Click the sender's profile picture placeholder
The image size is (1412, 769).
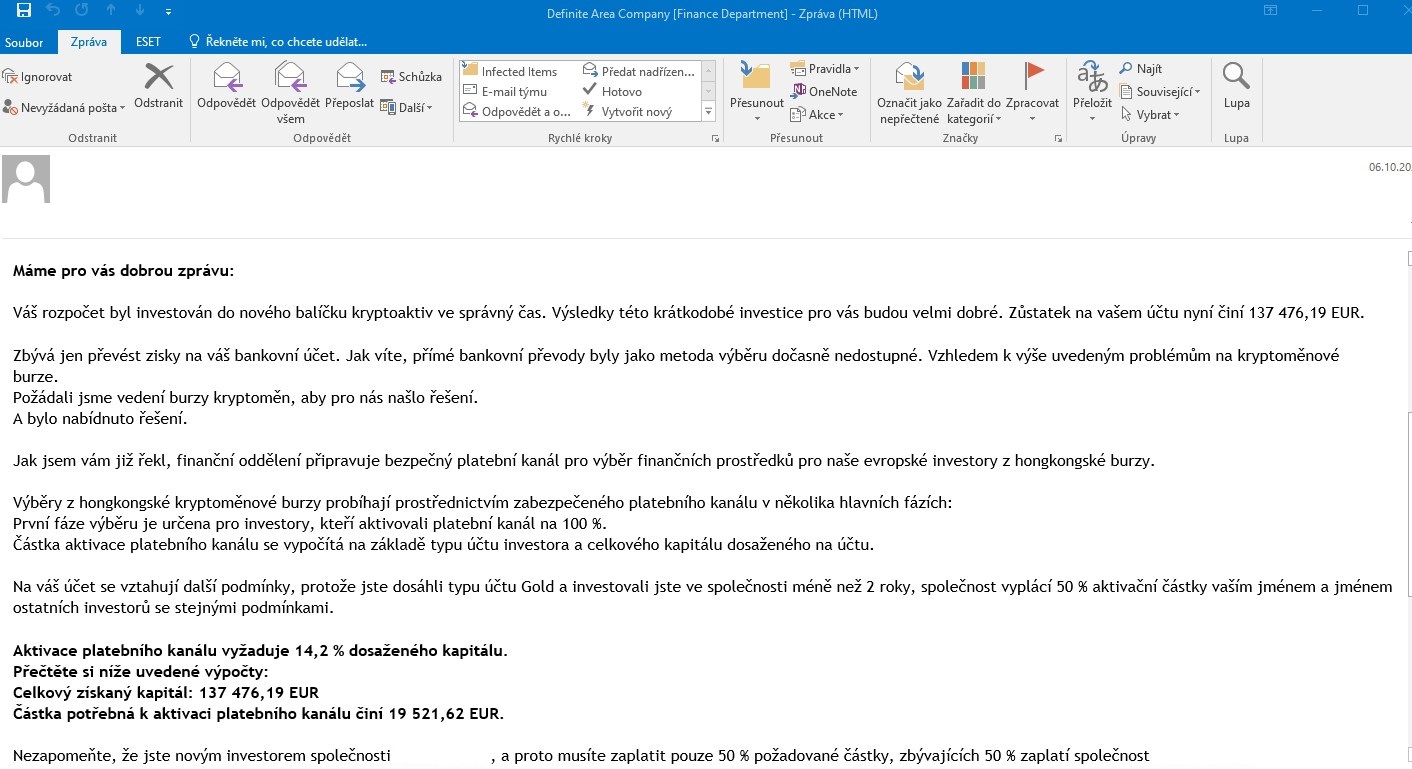26,180
